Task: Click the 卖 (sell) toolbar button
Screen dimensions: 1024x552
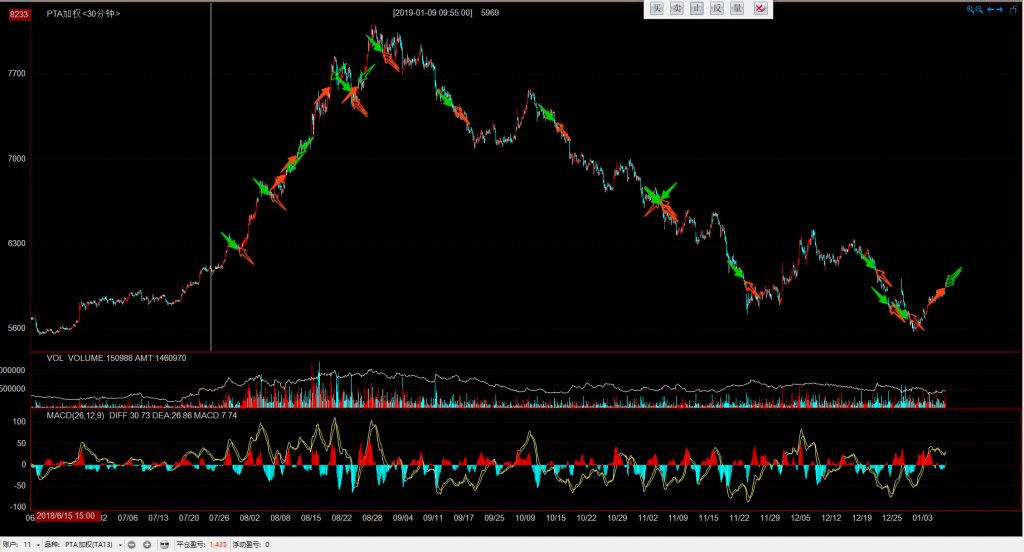Action: (677, 8)
